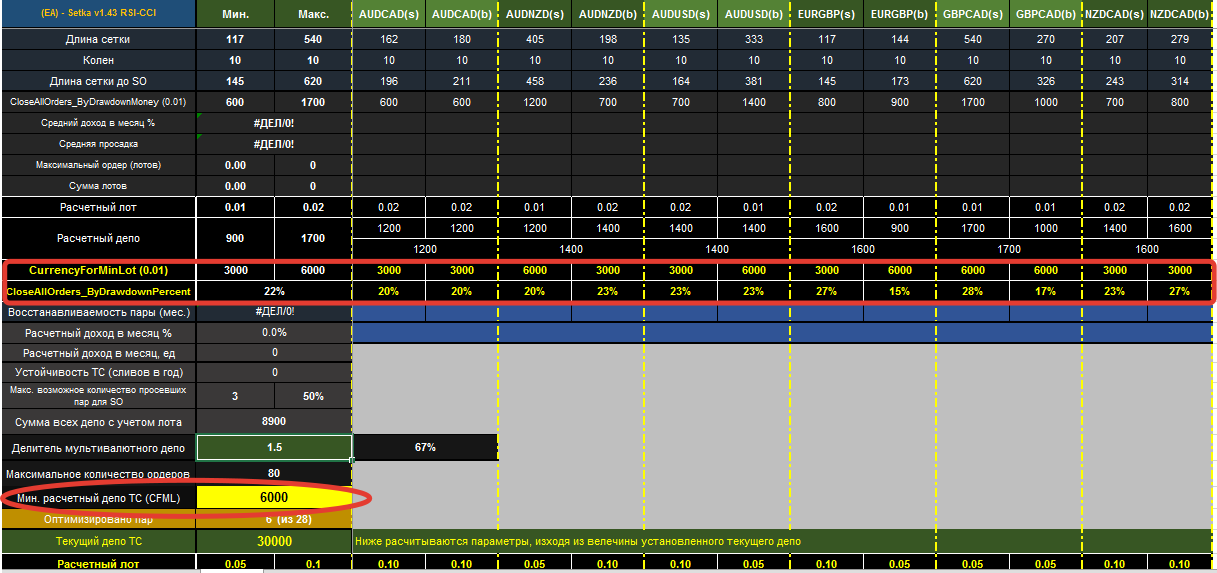Click the 'Сумма всех депо с учетом лота' label
This screenshot has width=1217, height=573.
(98, 422)
